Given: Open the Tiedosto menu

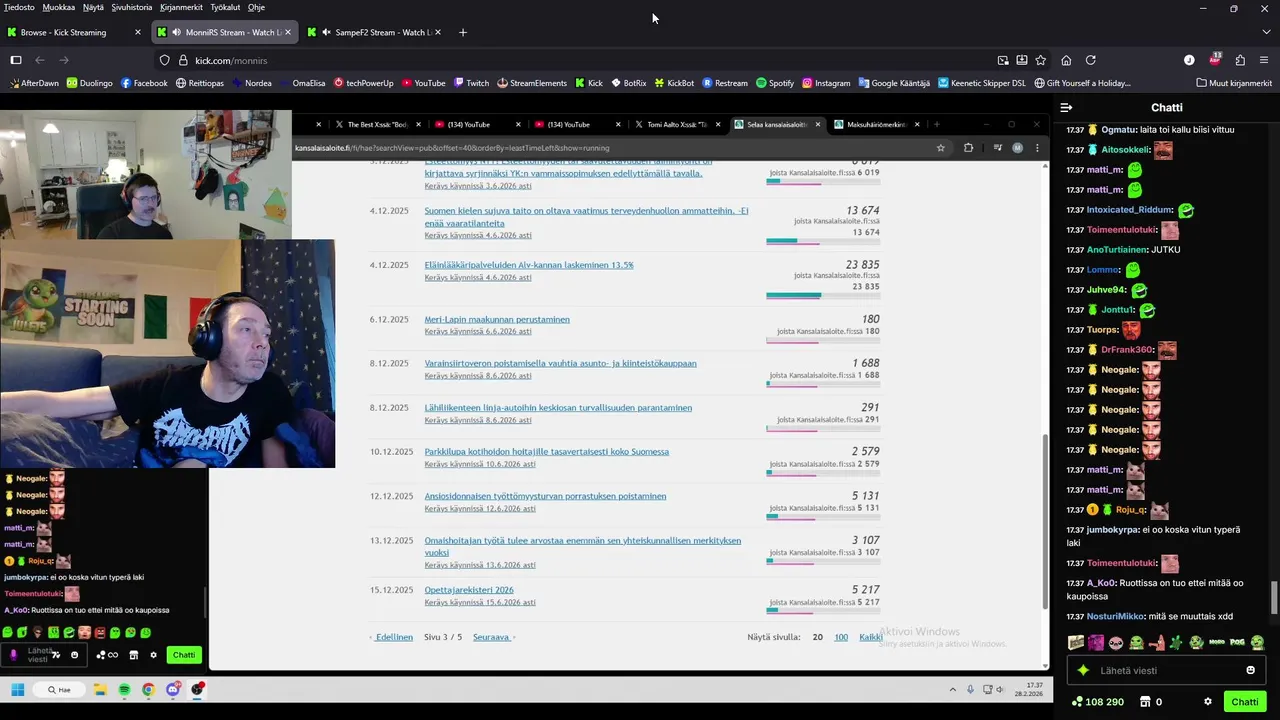Looking at the screenshot, I should coord(19,7).
